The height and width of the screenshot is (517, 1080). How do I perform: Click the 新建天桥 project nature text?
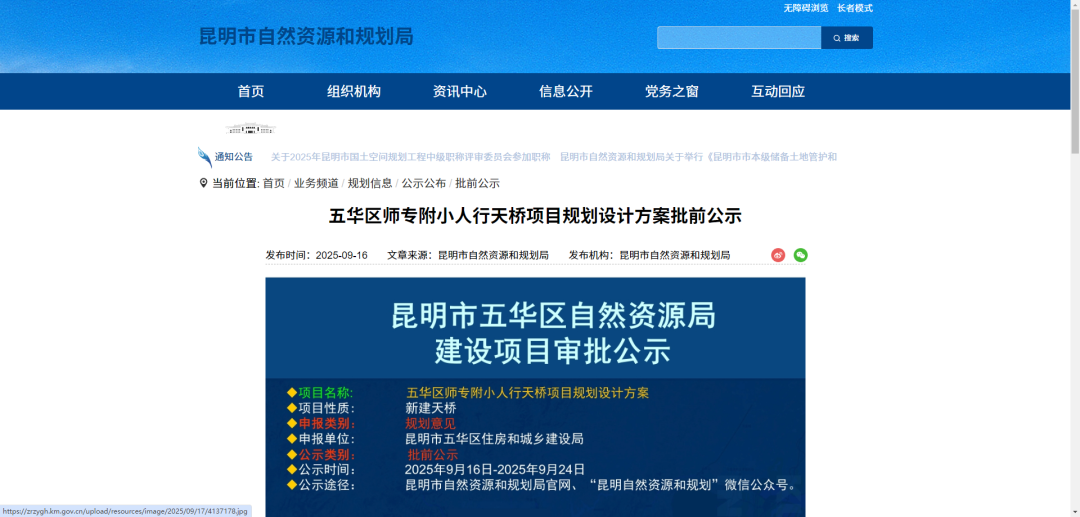pos(430,408)
